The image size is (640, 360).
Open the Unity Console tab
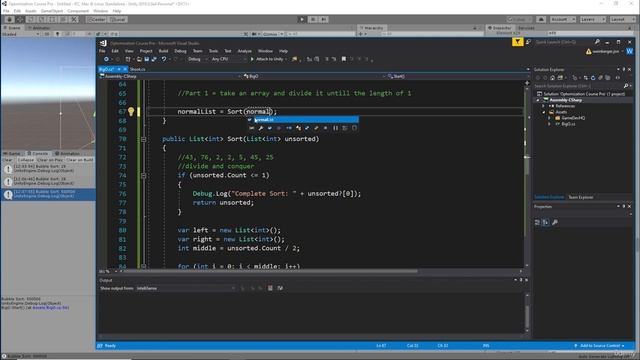(38, 153)
